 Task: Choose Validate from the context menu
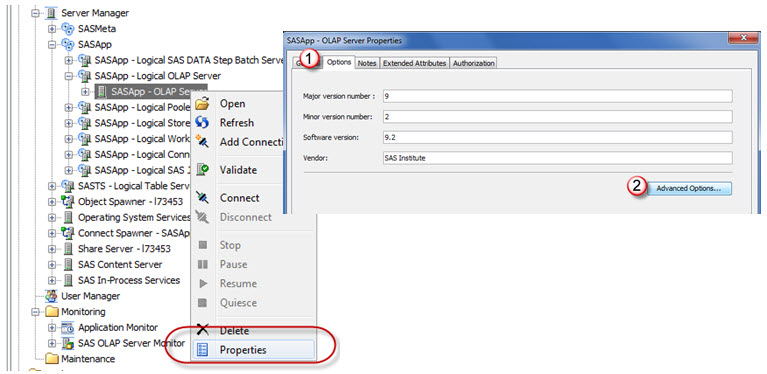click(x=237, y=170)
